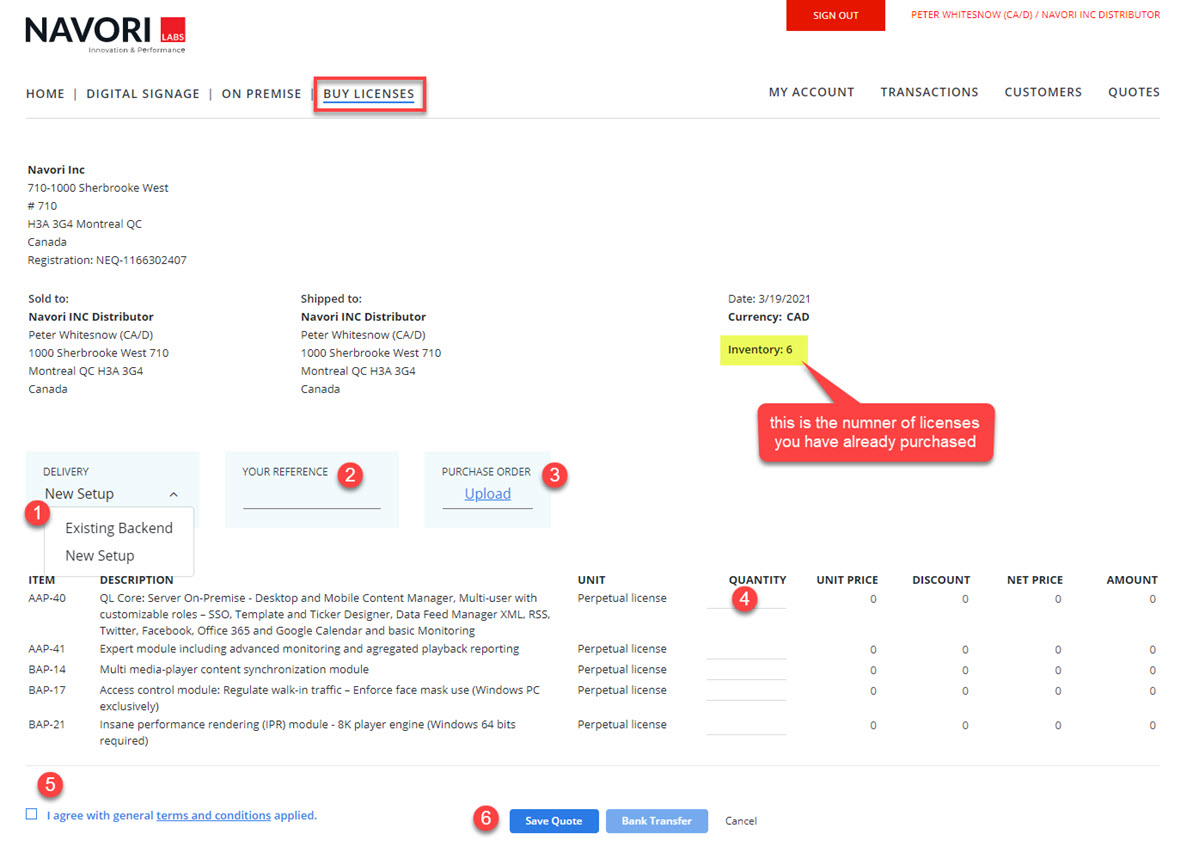
Task: Click the Upload purchase order link
Action: (x=488, y=494)
